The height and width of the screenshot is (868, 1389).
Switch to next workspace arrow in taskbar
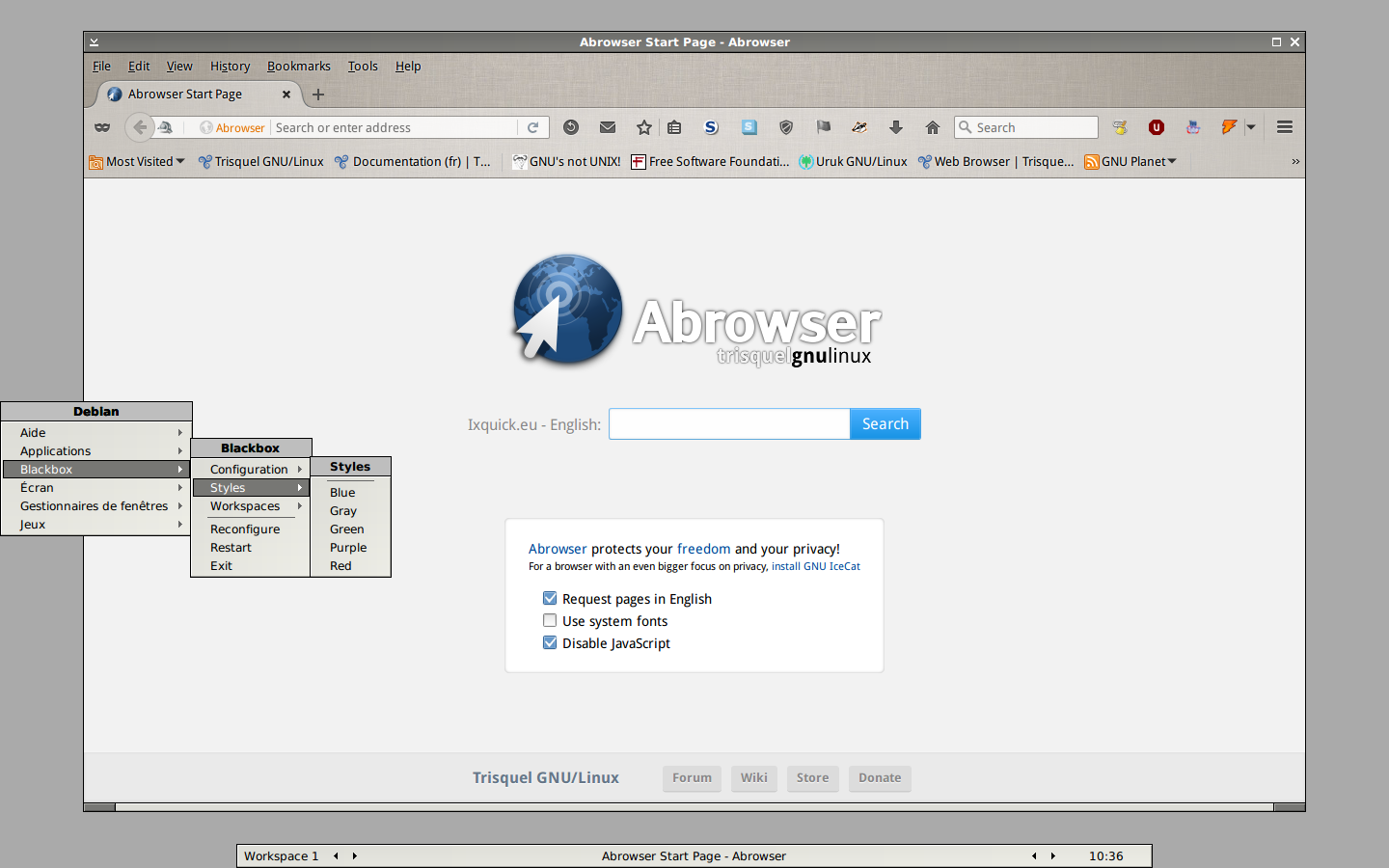[355, 855]
